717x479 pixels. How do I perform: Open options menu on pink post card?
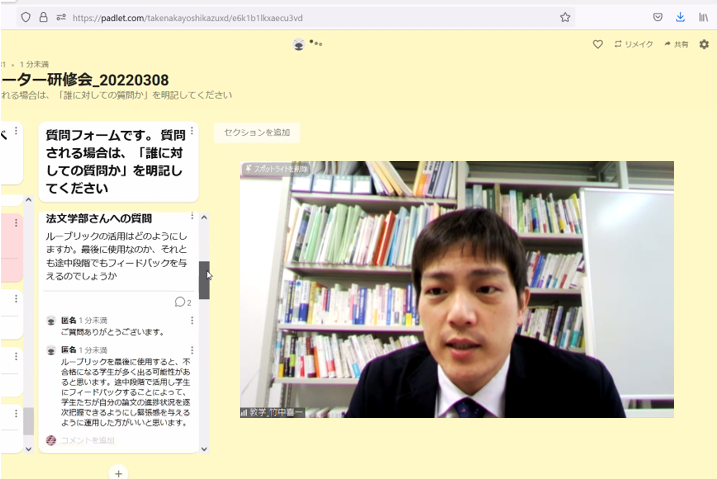click(x=16, y=223)
